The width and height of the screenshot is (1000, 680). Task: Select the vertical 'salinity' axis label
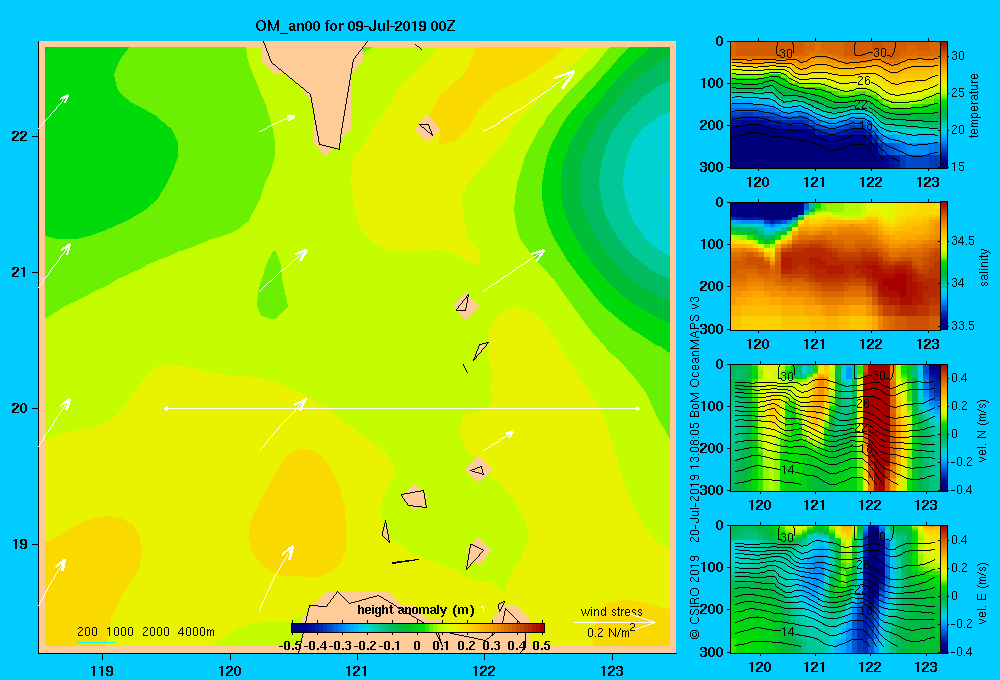[x=985, y=267]
